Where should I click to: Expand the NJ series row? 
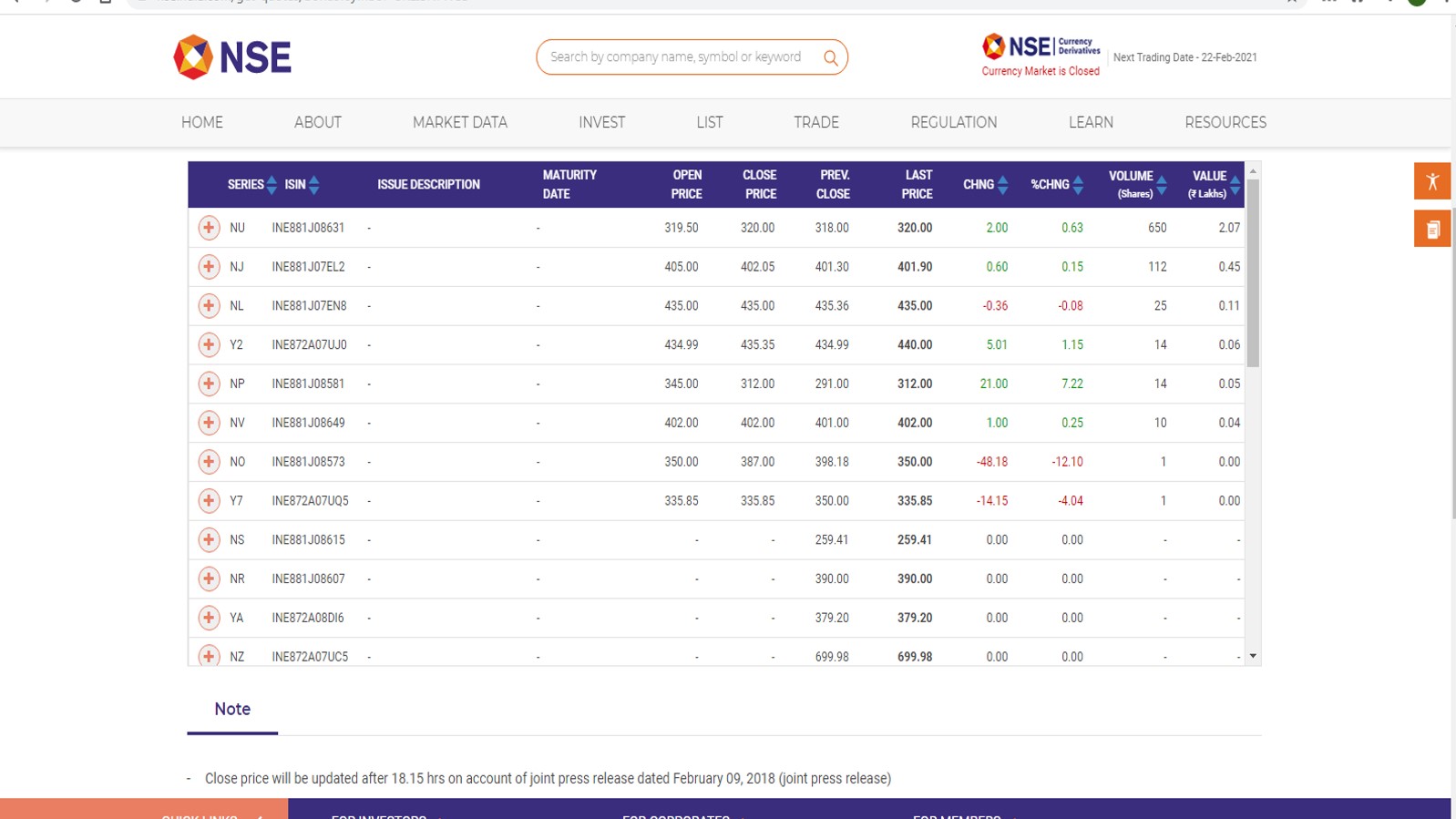tap(209, 267)
